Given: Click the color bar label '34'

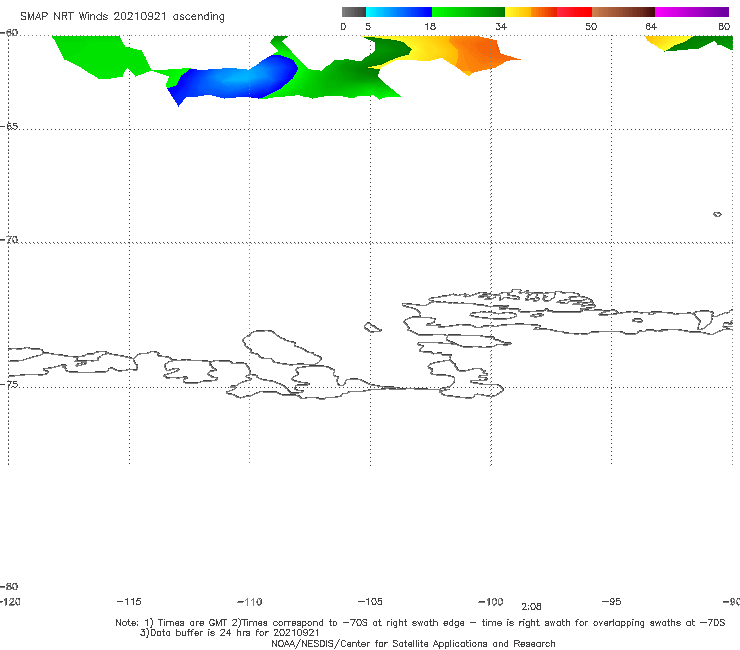Looking at the screenshot, I should (501, 26).
